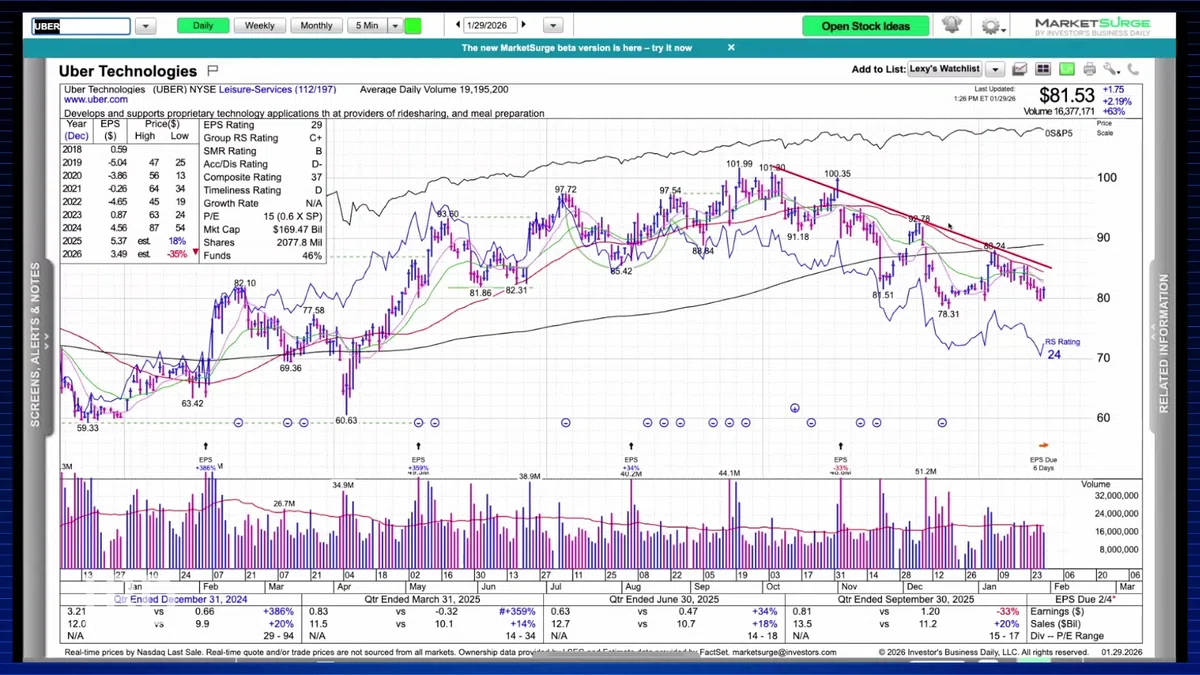Go to the previous date with left arrow
1200x675 pixels.
456,25
